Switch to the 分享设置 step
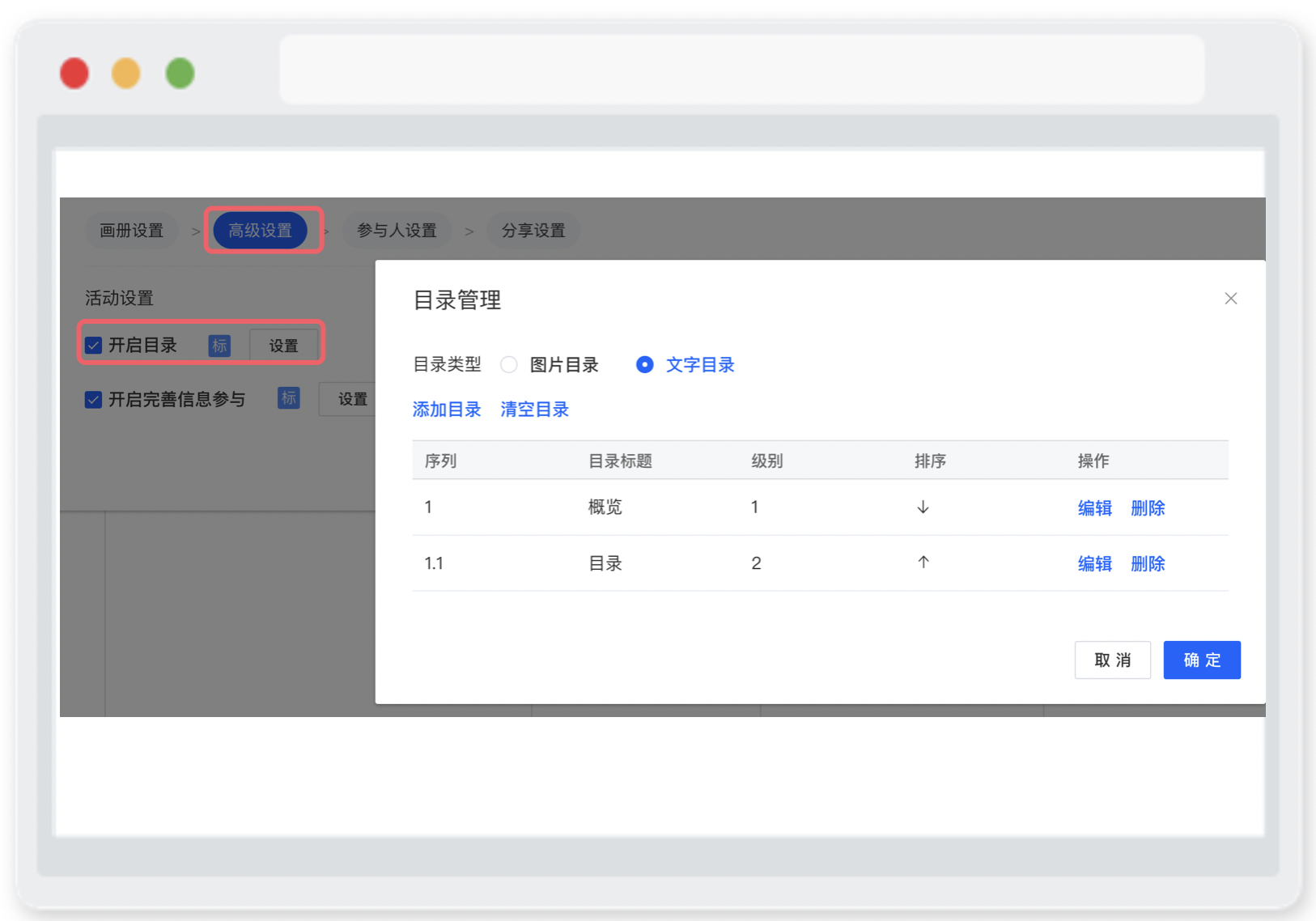The width and height of the screenshot is (1316, 921). point(533,231)
